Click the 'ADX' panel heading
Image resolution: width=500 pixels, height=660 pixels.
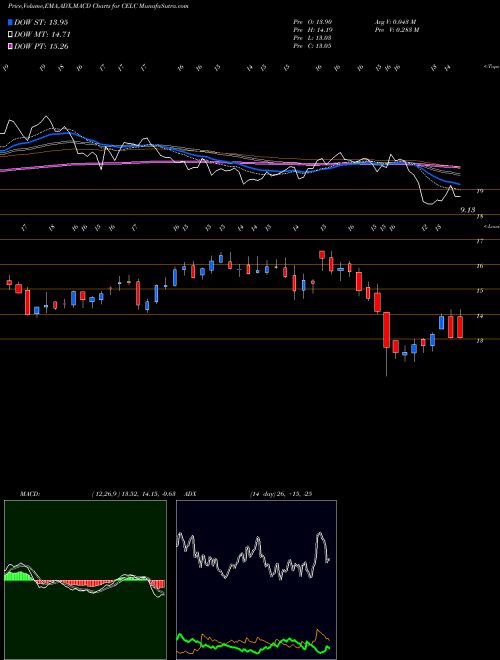(x=190, y=494)
